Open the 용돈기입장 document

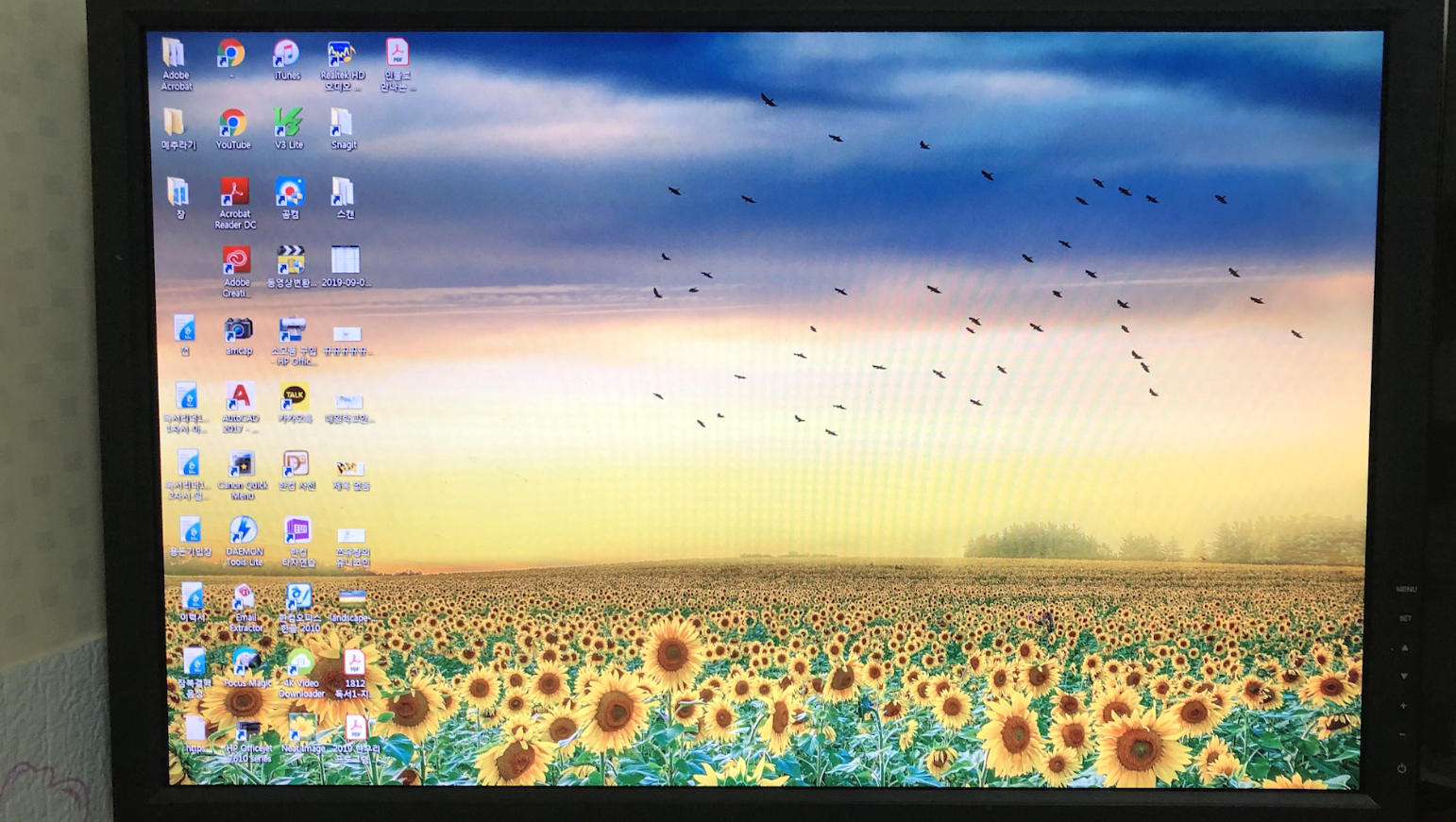[190, 537]
